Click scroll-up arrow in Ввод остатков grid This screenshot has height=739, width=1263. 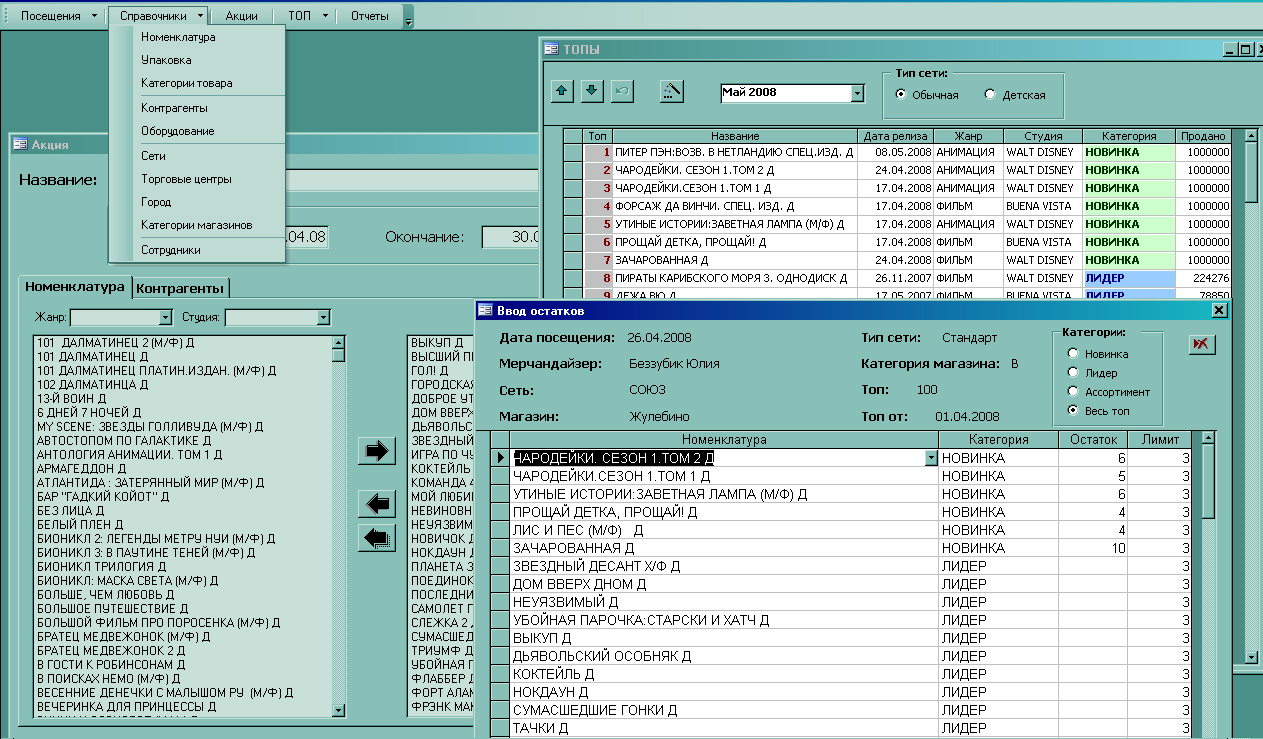[x=1207, y=438]
